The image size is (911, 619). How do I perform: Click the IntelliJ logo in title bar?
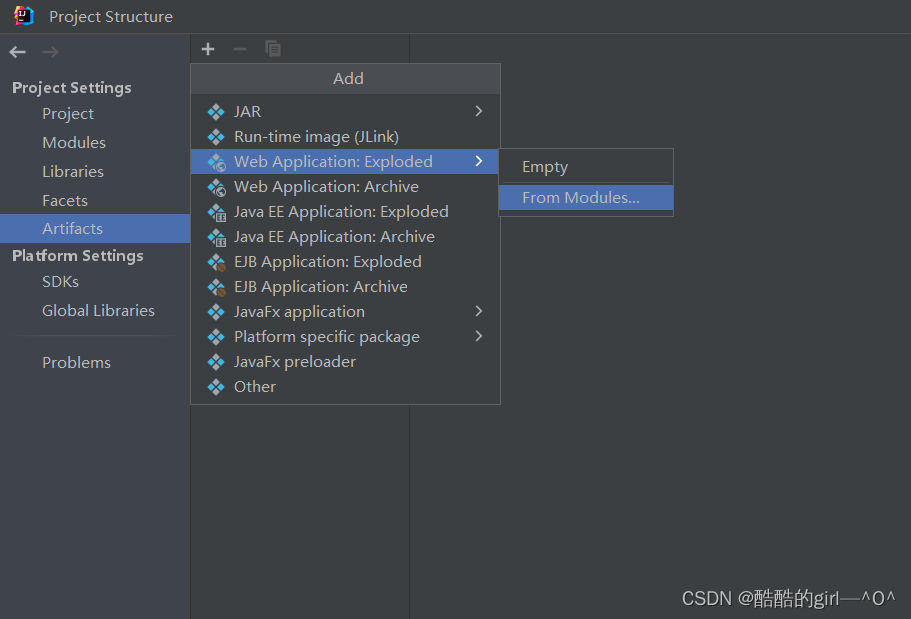(24, 16)
